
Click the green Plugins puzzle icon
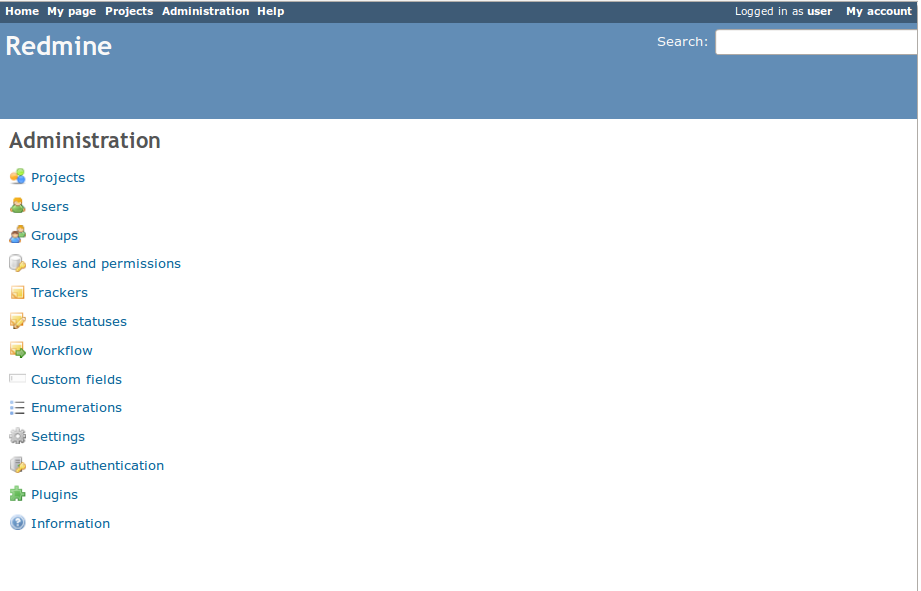click(x=17, y=494)
